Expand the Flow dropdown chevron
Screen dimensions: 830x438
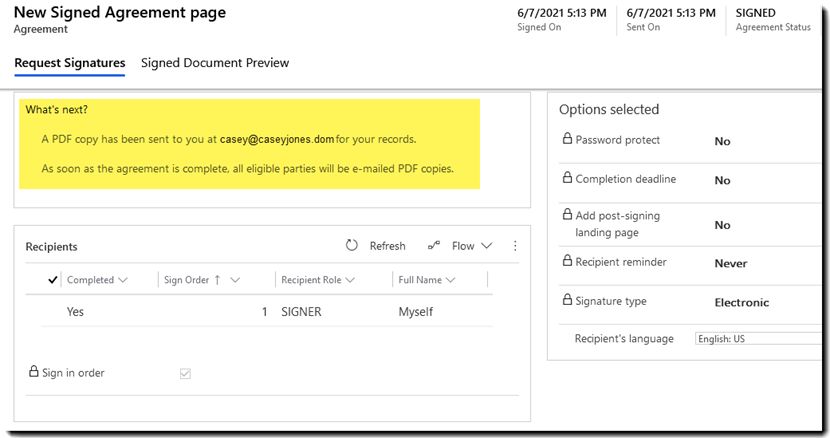click(487, 245)
